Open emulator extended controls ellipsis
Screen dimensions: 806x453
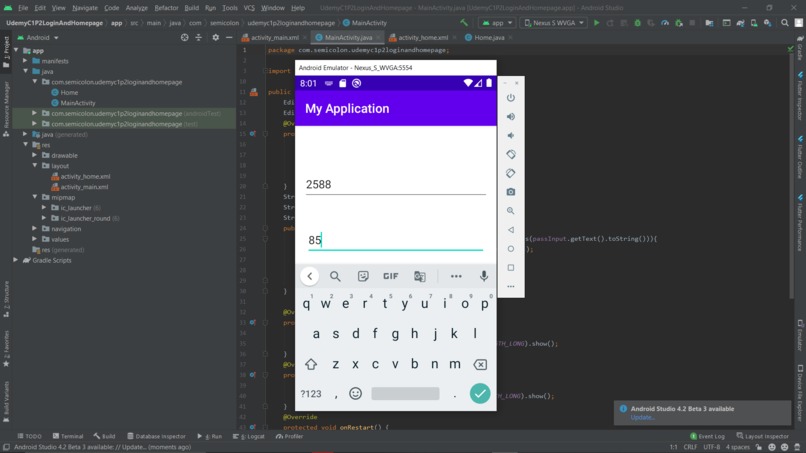tap(510, 286)
